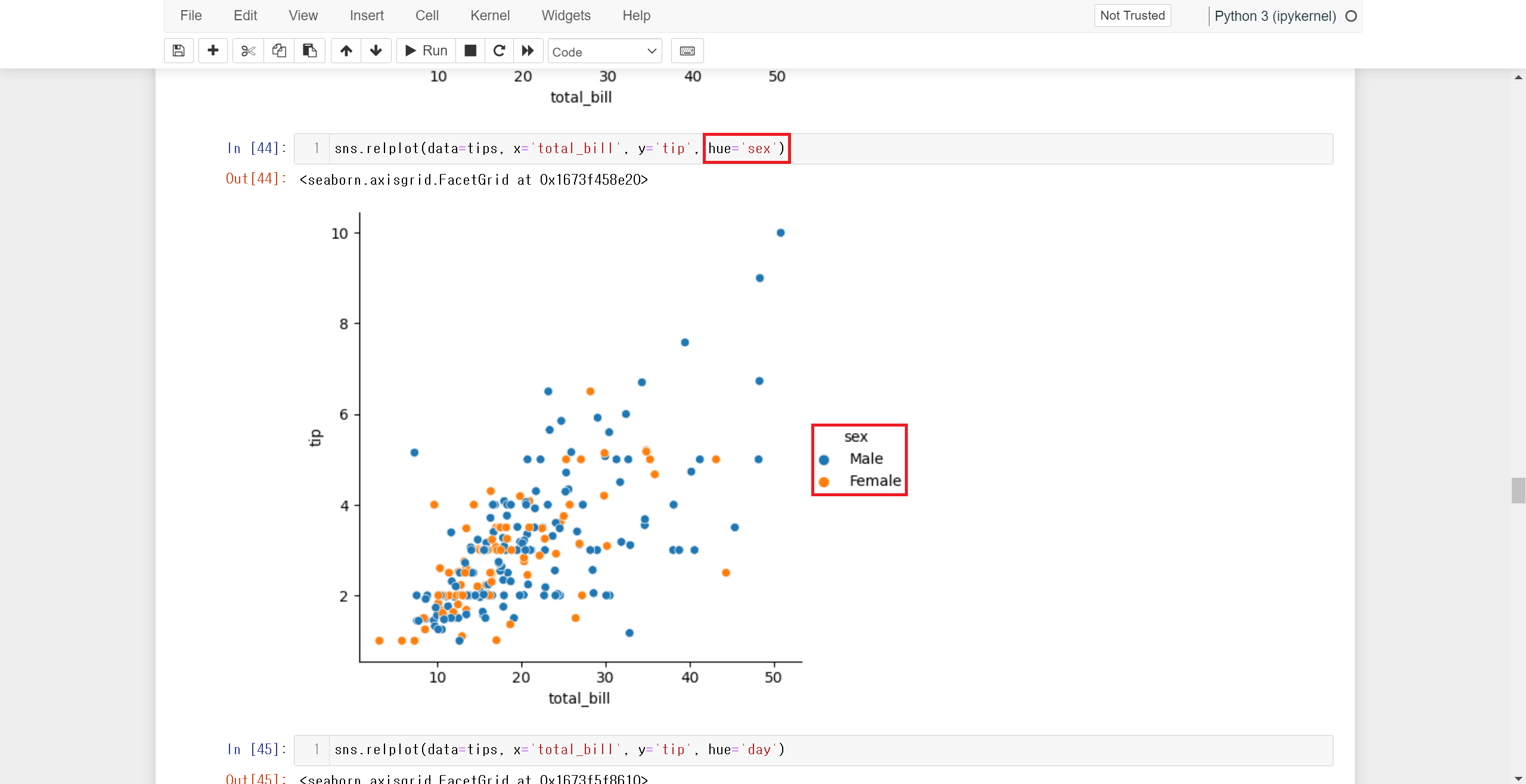The height and width of the screenshot is (784, 1526).
Task: Restart and run all with the fast-forward icon
Action: tap(528, 51)
